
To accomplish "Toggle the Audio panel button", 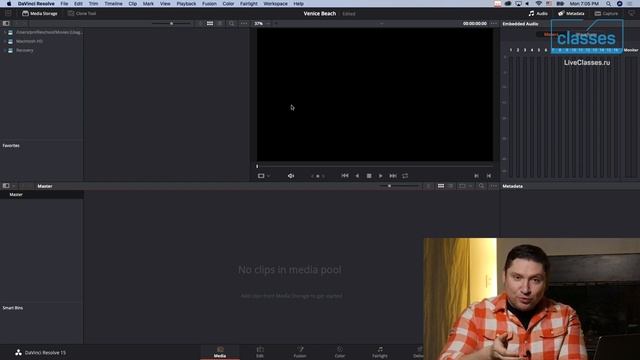I will [x=538, y=13].
